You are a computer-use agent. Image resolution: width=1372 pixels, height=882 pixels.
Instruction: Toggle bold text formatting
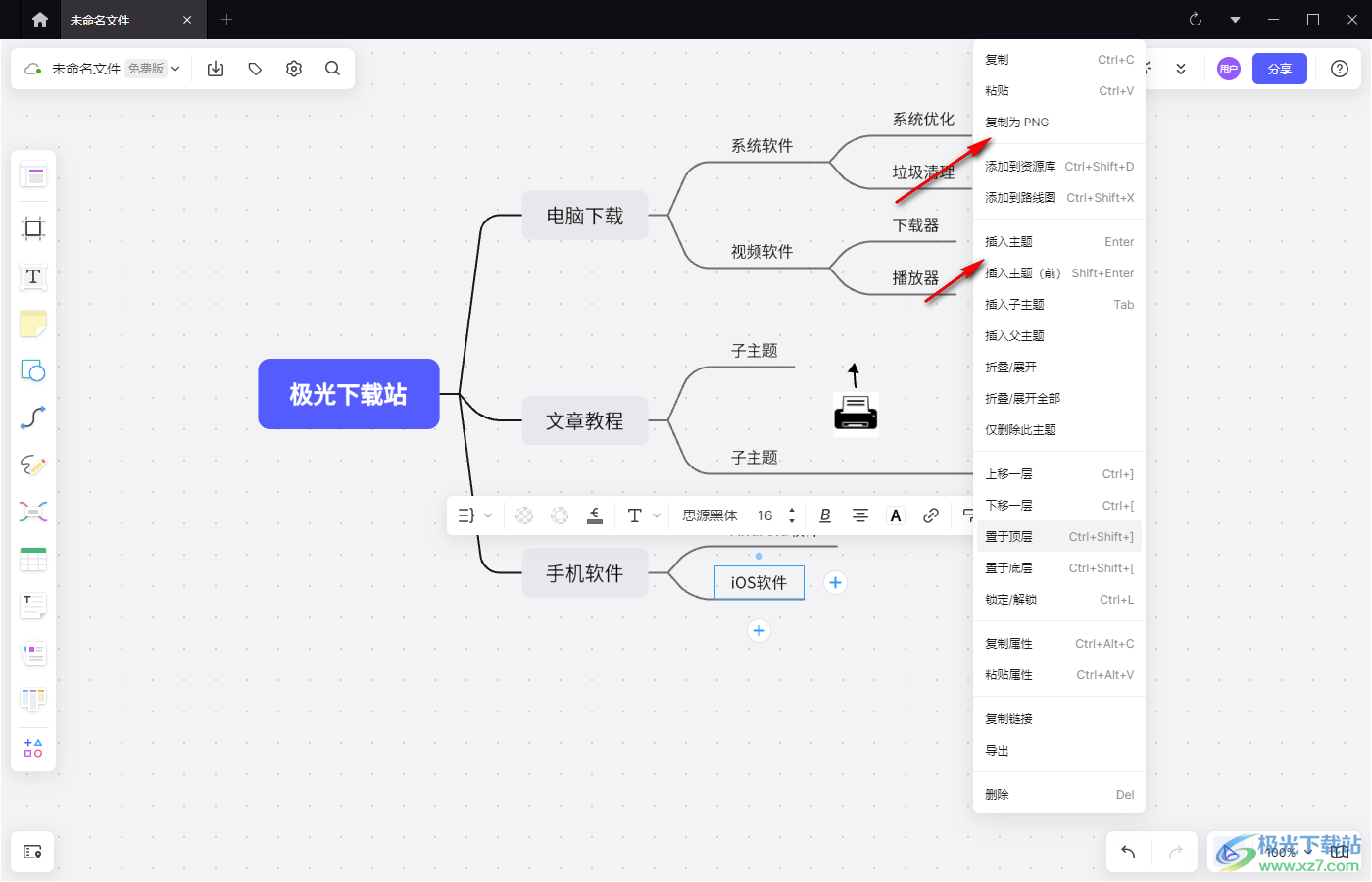pos(825,515)
